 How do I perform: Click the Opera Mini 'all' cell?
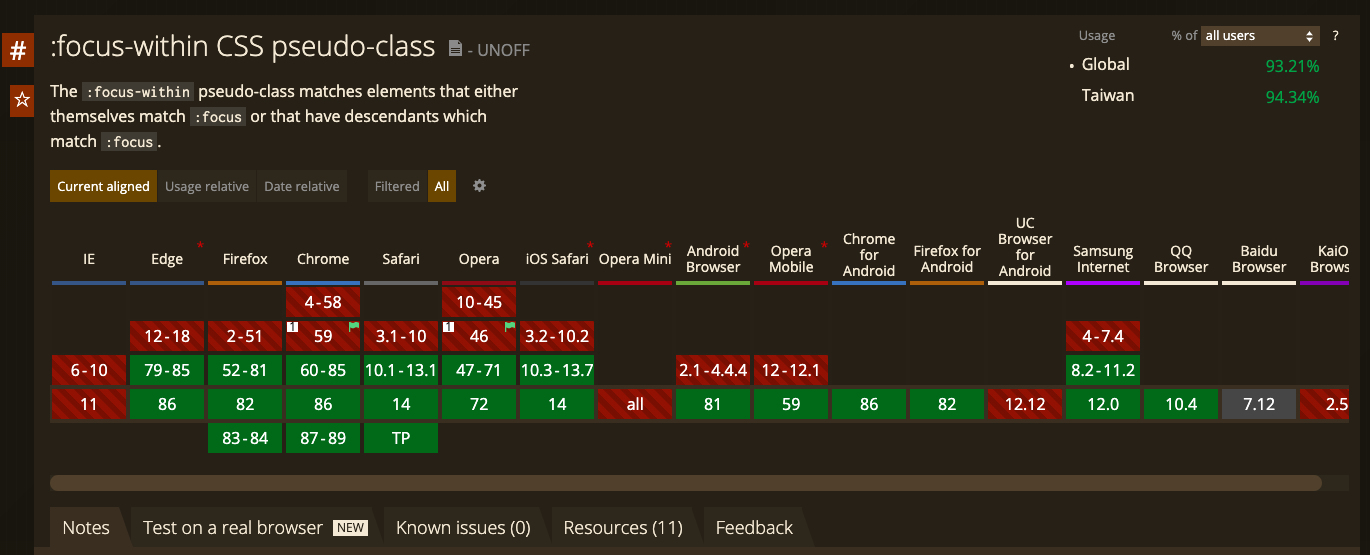coord(635,404)
